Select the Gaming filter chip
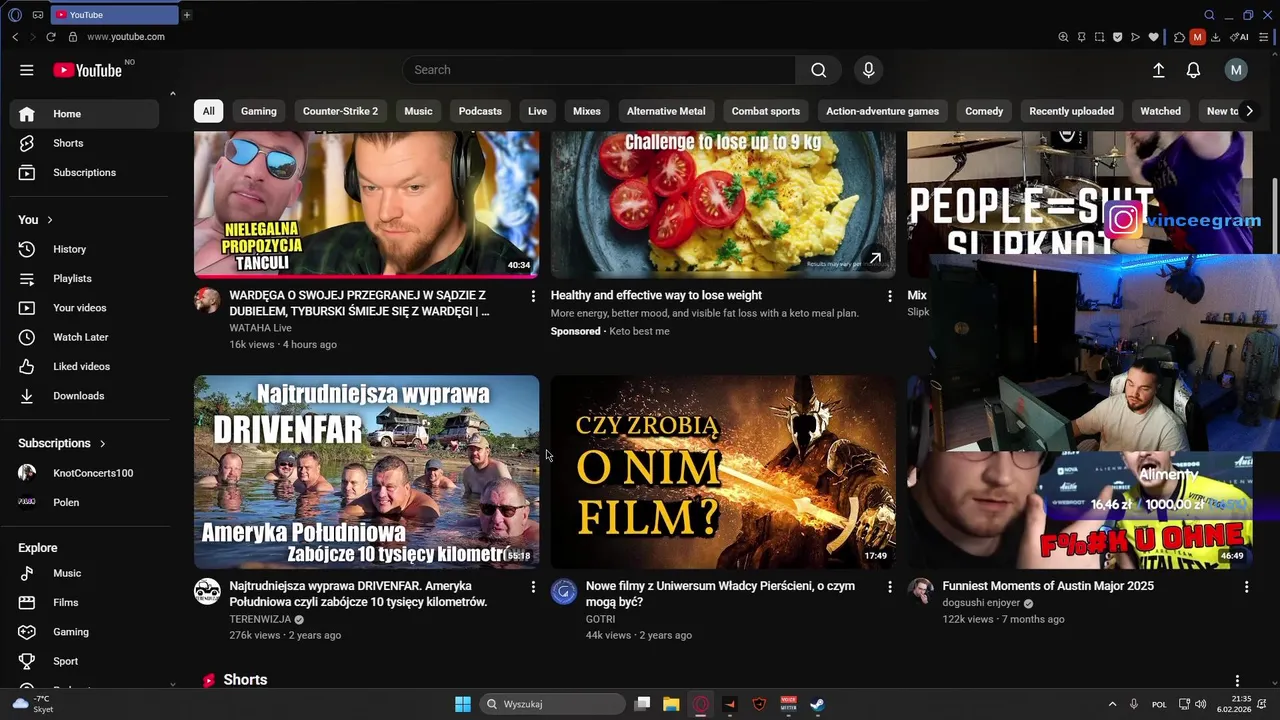This screenshot has height=720, width=1280. (258, 111)
